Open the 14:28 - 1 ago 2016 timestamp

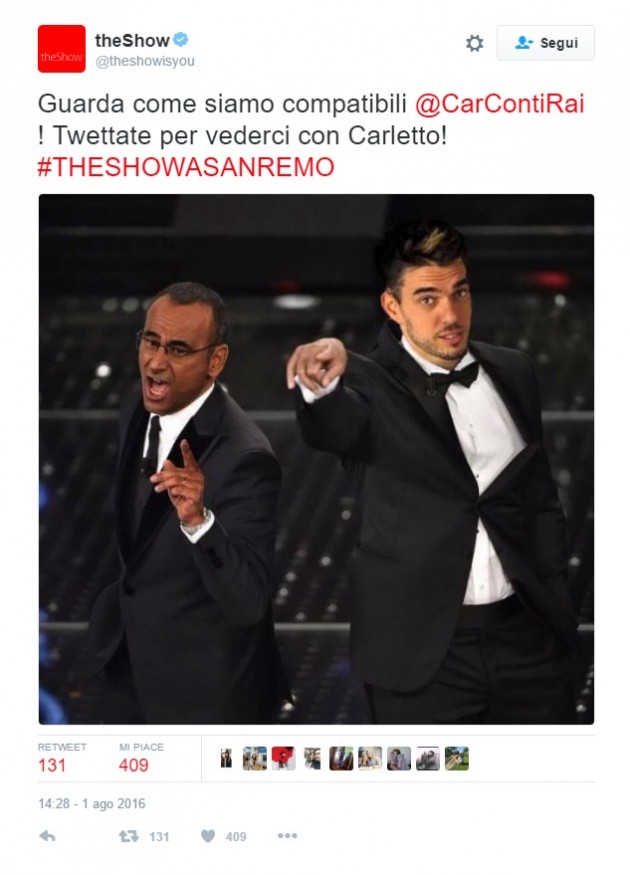click(x=92, y=804)
